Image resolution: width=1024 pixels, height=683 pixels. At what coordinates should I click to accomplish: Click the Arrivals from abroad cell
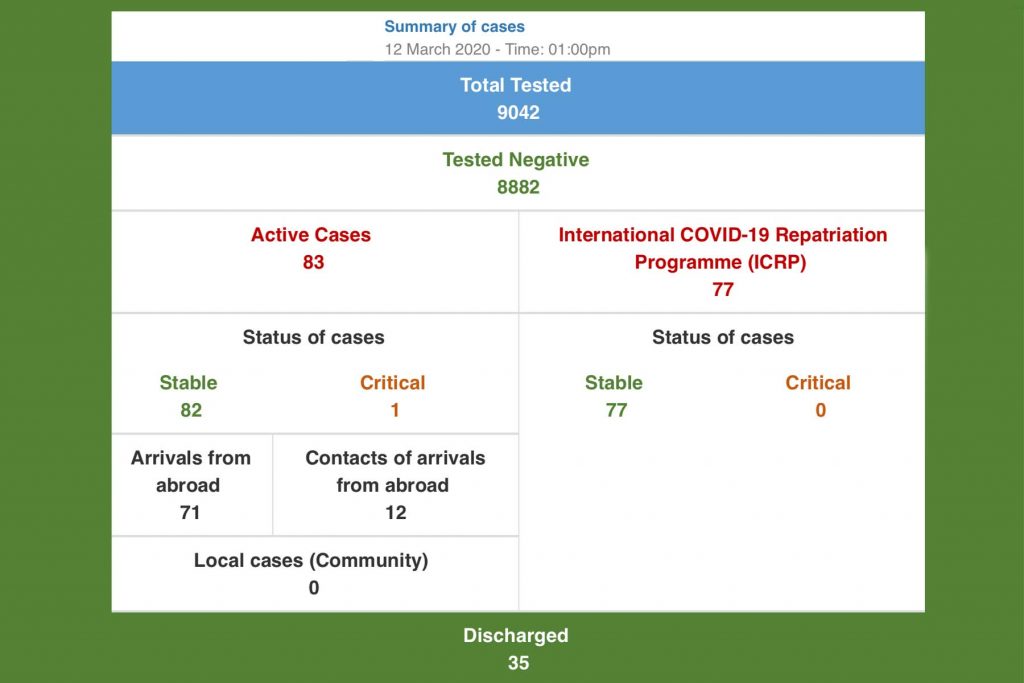point(191,484)
